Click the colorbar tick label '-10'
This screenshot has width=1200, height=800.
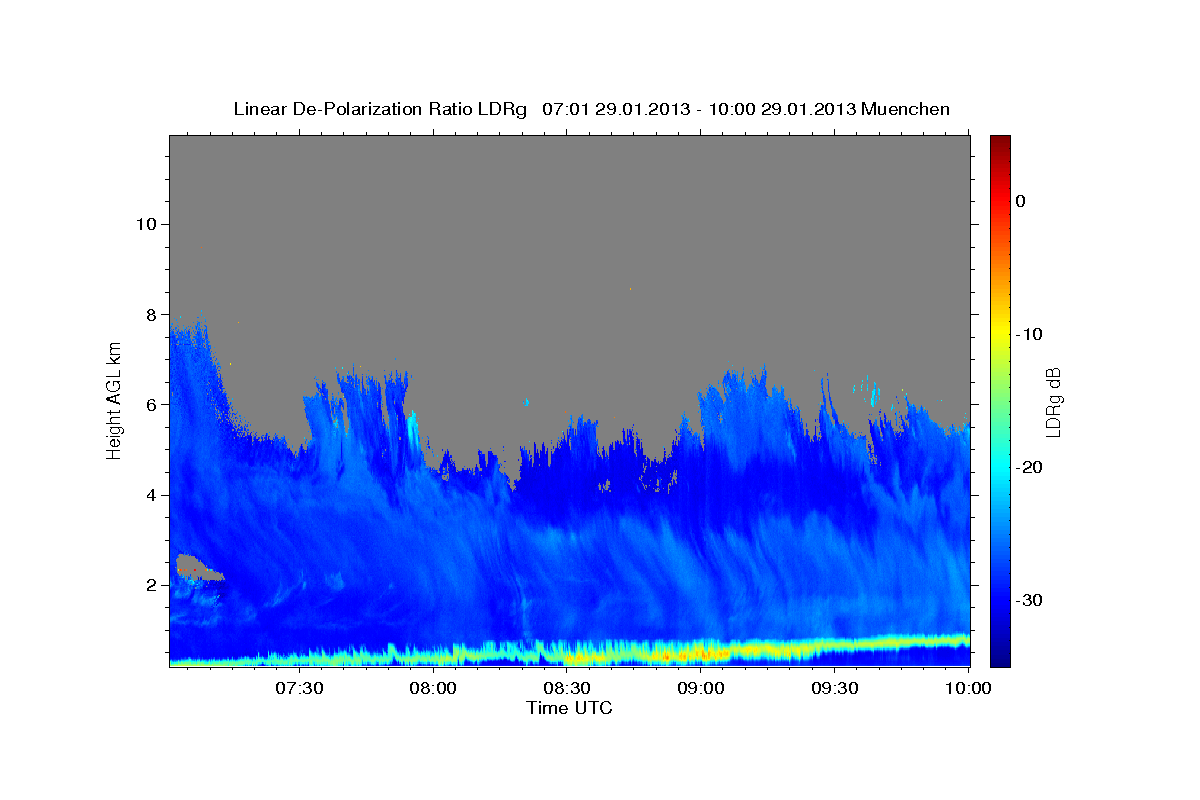pos(1030,334)
